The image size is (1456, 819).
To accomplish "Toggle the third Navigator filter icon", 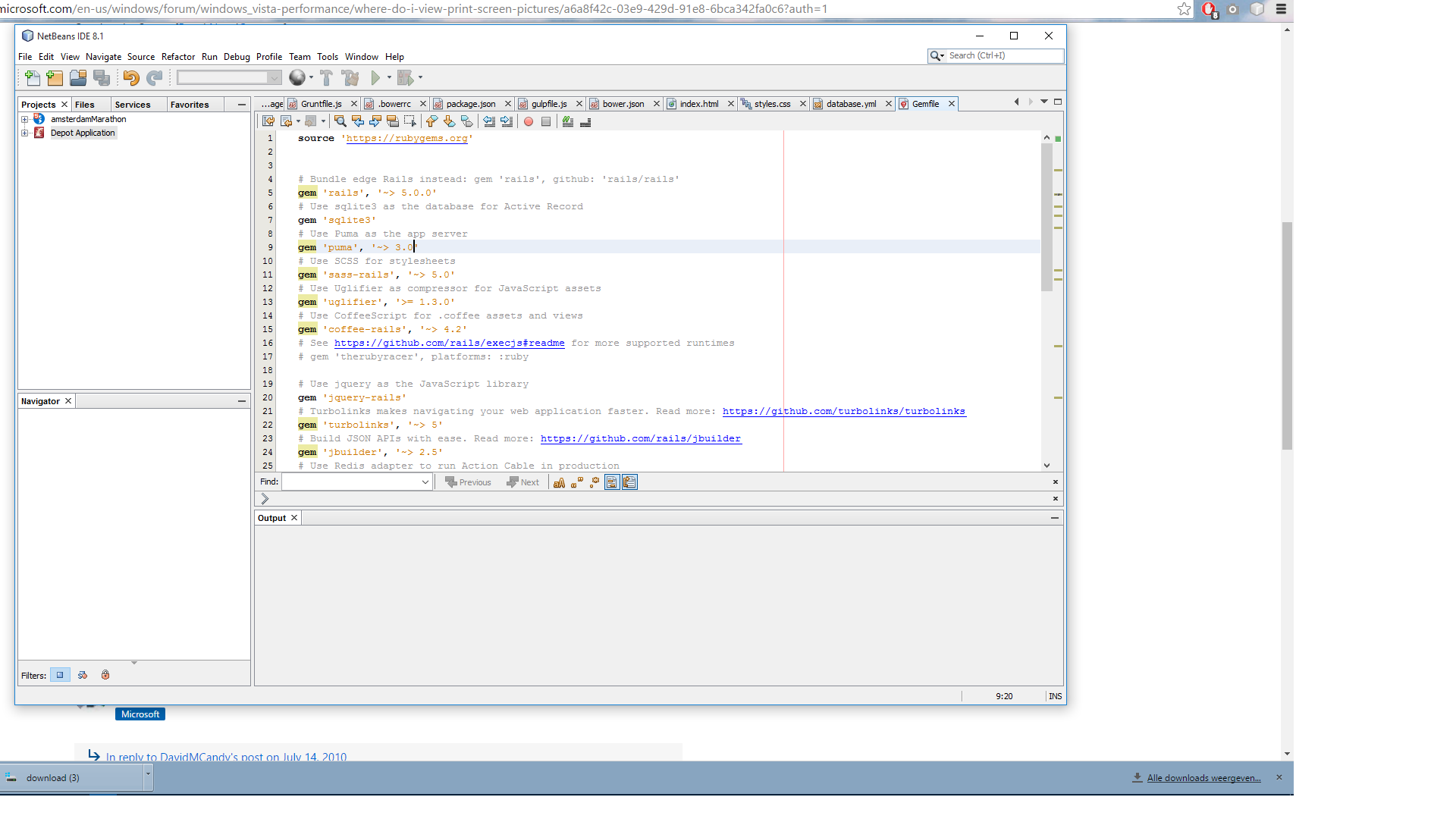I will pos(105,675).
